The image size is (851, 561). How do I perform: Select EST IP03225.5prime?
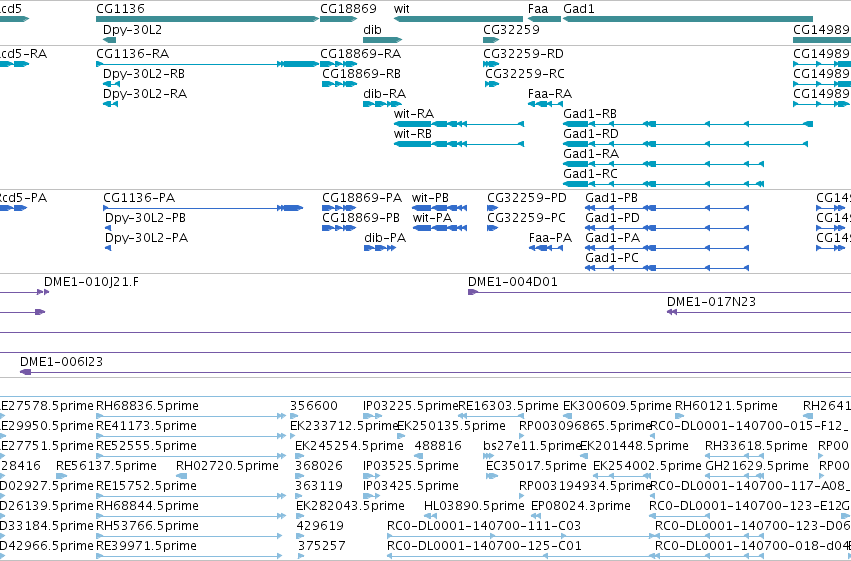372,416
